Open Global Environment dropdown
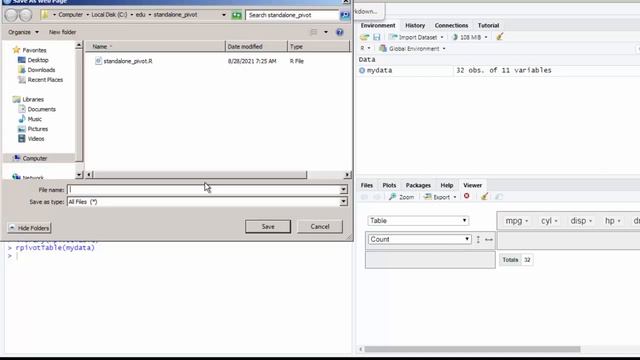Image resolution: width=640 pixels, height=360 pixels. (x=412, y=49)
